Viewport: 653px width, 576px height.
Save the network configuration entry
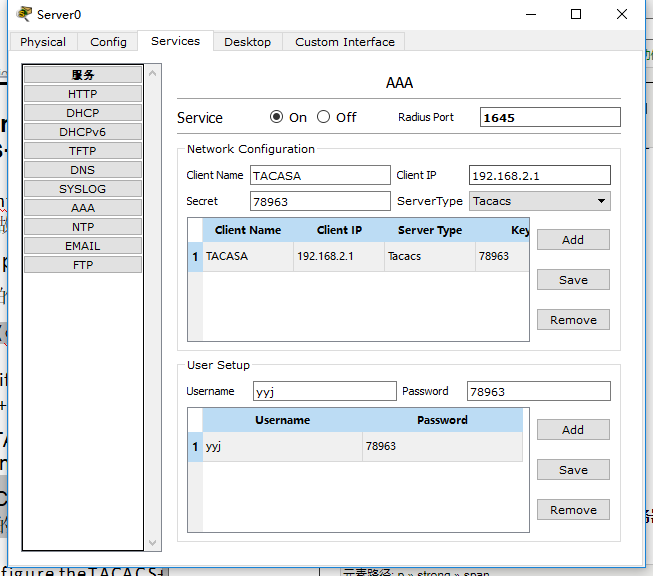573,280
